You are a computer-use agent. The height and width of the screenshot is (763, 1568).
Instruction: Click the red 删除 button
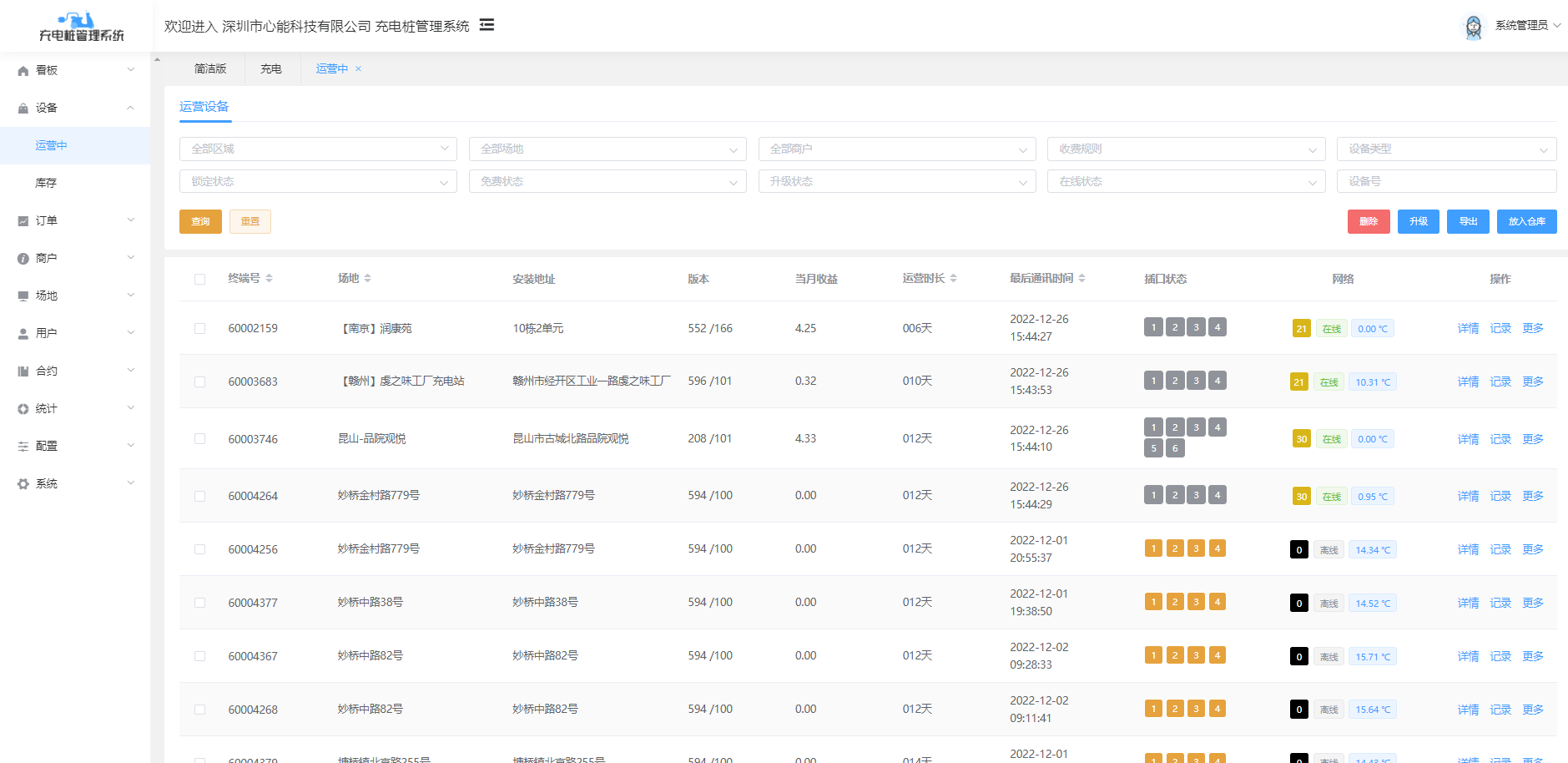click(x=1369, y=221)
